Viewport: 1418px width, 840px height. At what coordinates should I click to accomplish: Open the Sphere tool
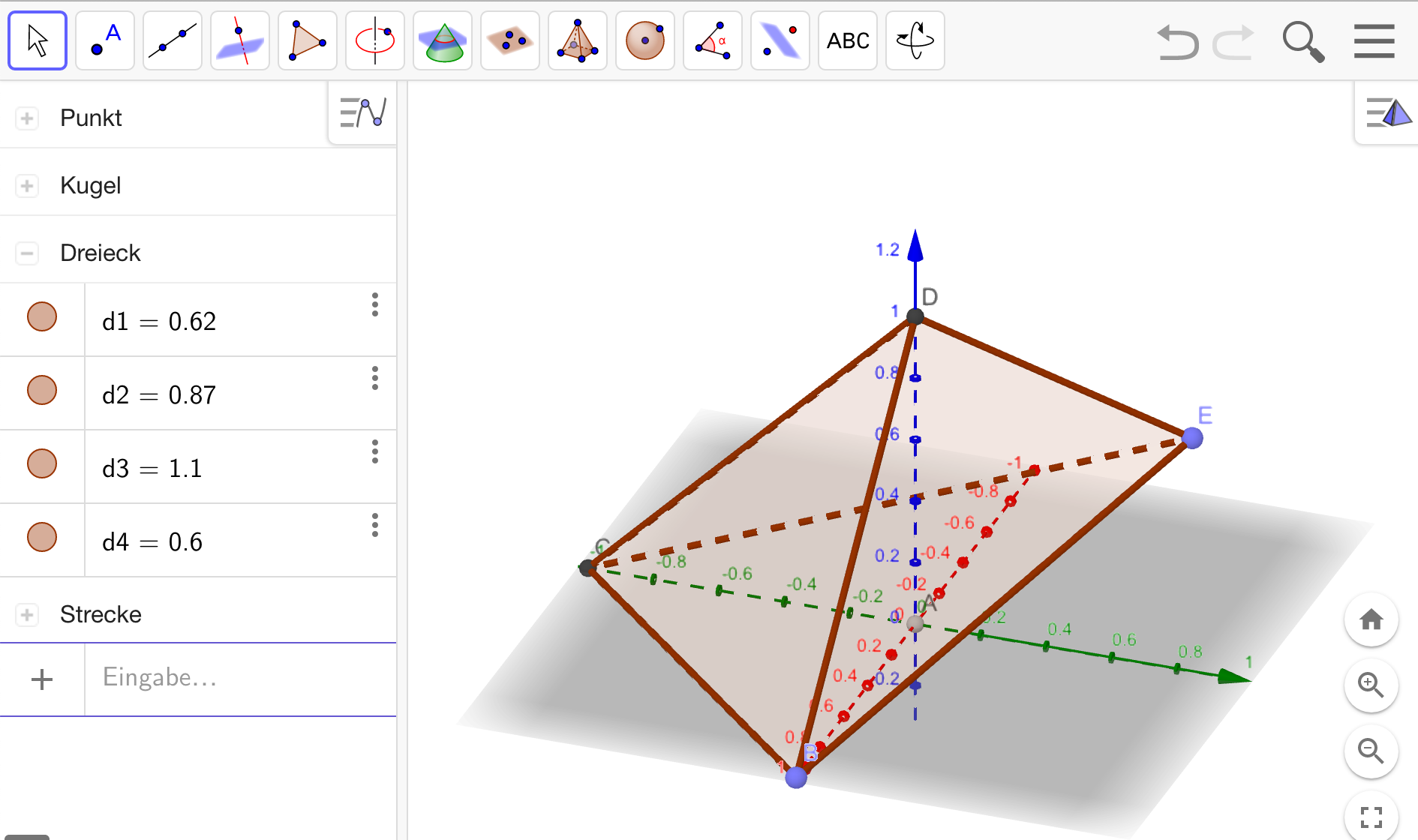pos(644,40)
